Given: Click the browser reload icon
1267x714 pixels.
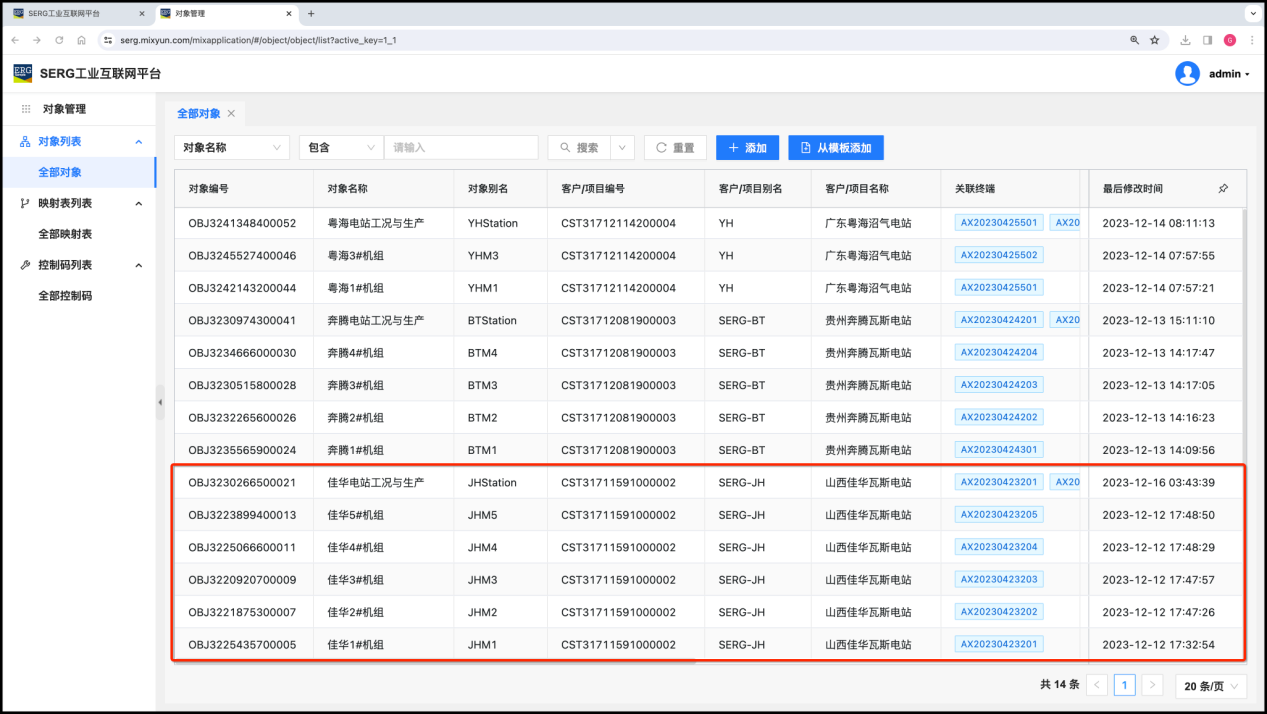Looking at the screenshot, I should click(x=59, y=40).
